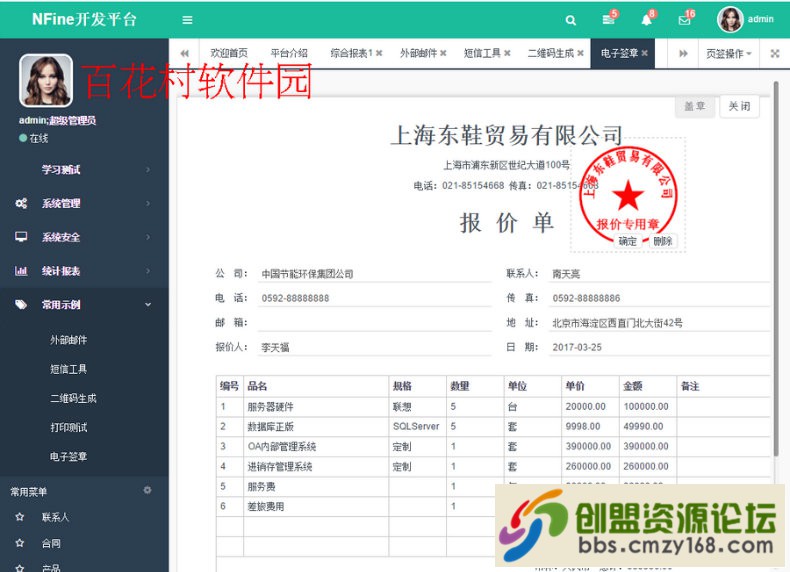Select the table cell 进销存管理系统

click(316, 467)
